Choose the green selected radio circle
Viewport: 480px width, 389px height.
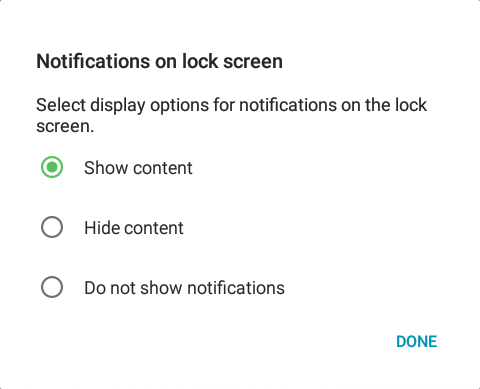[52, 167]
